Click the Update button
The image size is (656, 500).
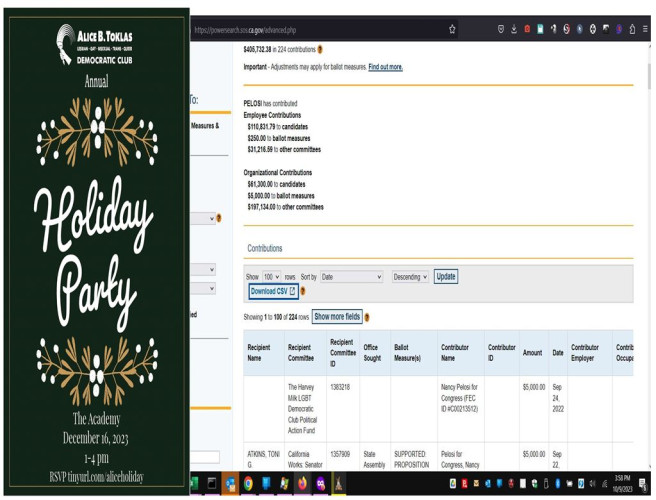pyautogui.click(x=446, y=277)
